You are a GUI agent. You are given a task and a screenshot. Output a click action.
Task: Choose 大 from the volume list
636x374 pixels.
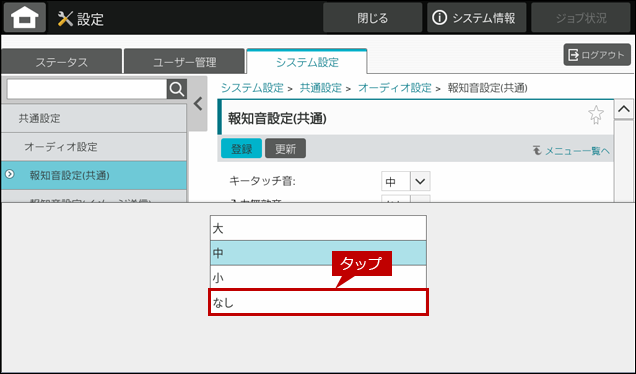[x=318, y=228]
